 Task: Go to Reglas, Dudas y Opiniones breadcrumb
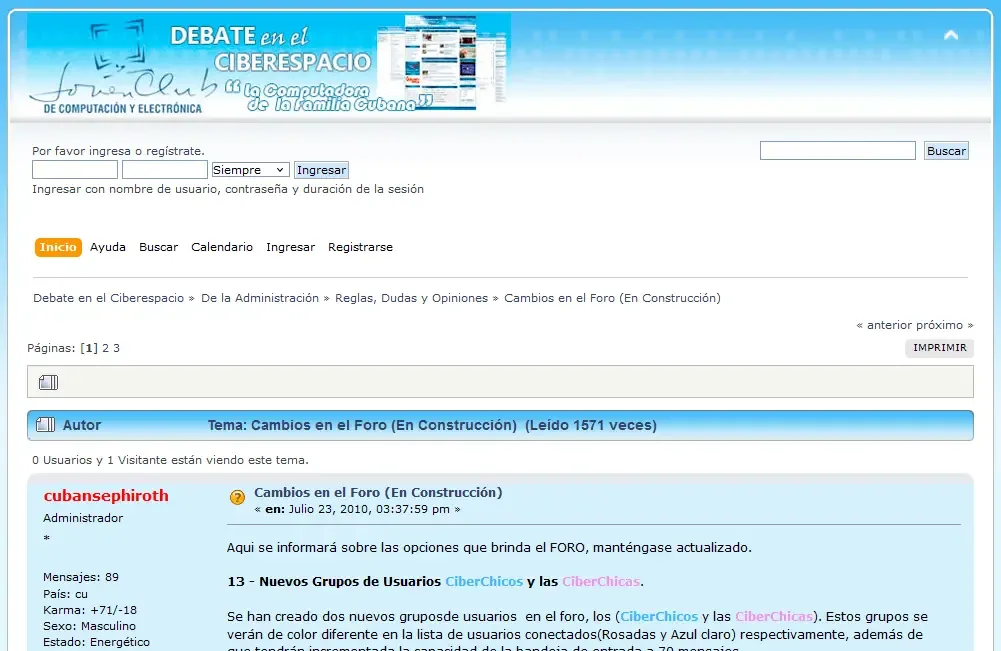(x=411, y=298)
